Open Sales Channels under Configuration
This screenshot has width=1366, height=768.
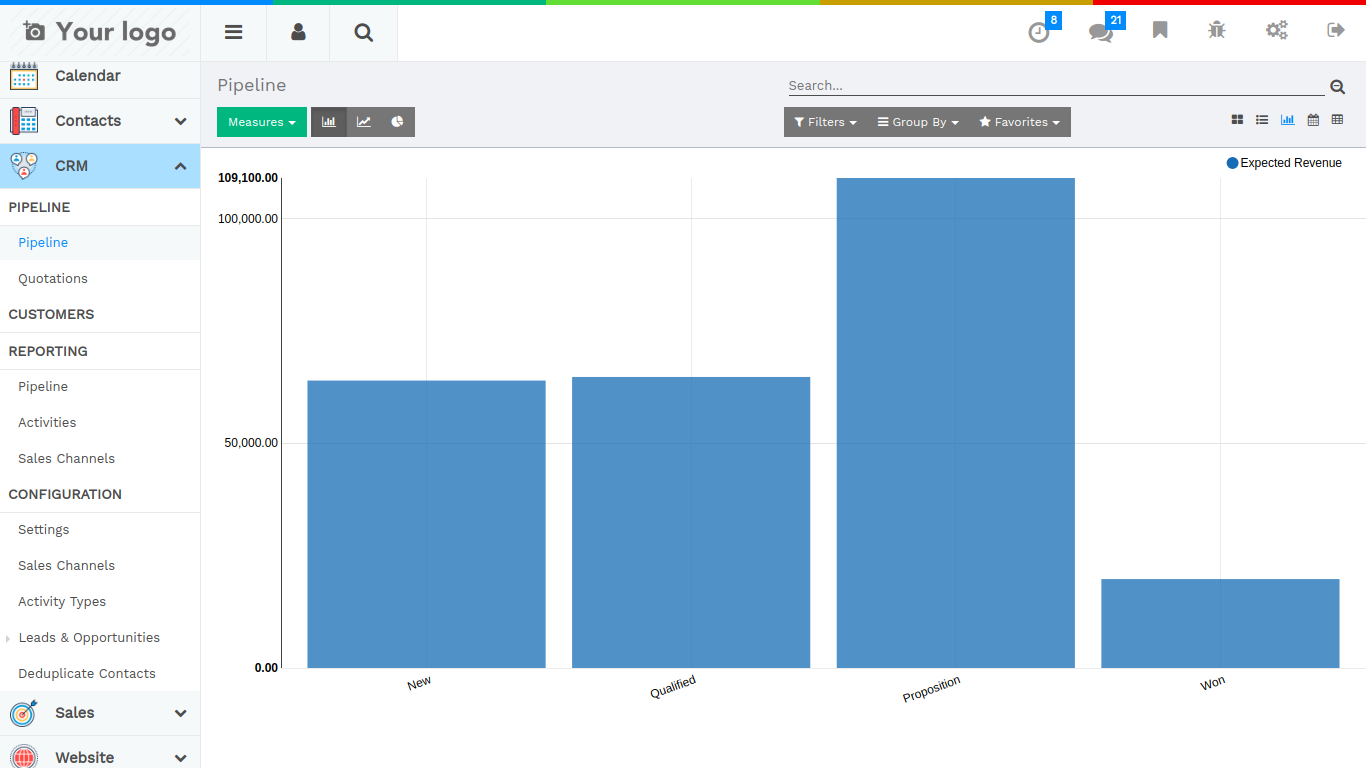pyautogui.click(x=66, y=566)
